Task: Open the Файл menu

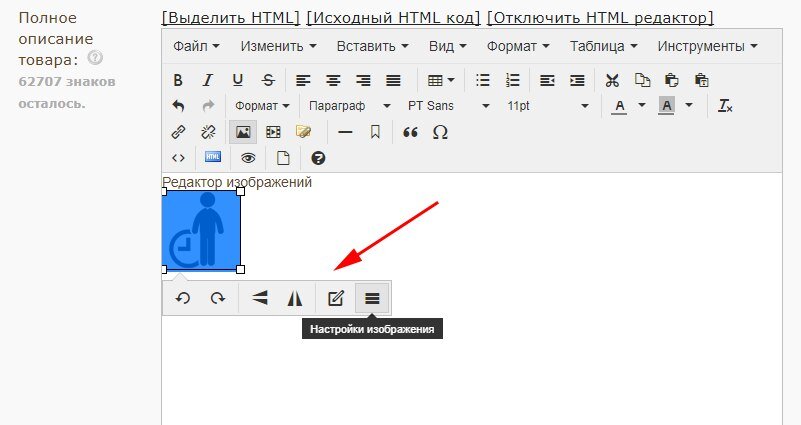Action: tap(196, 46)
